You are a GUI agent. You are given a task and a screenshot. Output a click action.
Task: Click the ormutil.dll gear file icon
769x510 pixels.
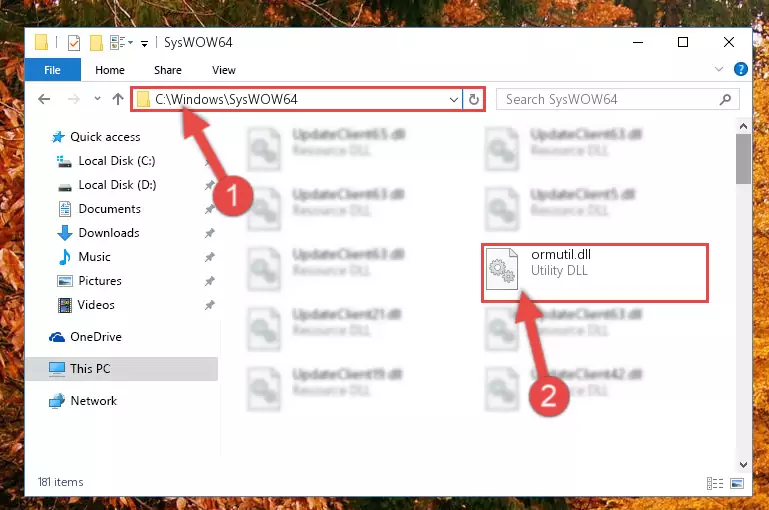[502, 269]
